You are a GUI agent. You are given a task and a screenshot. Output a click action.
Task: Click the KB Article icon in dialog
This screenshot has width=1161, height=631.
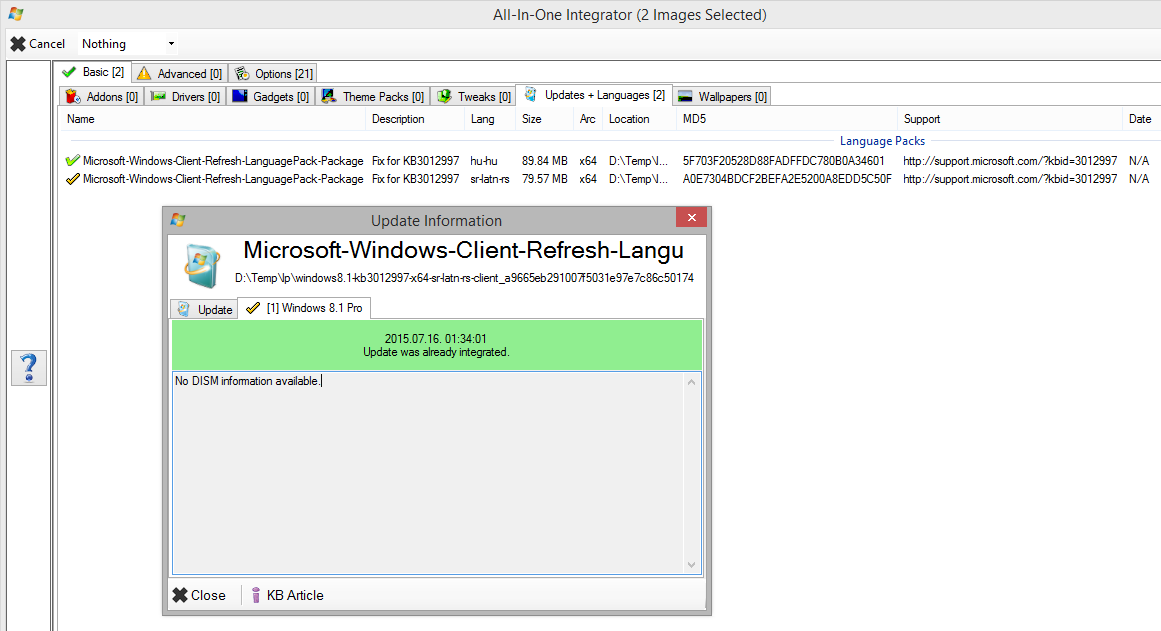[256, 595]
